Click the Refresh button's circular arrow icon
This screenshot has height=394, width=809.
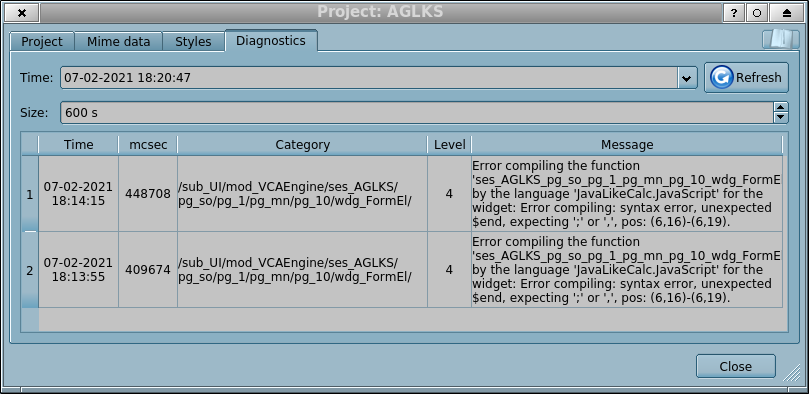721,78
